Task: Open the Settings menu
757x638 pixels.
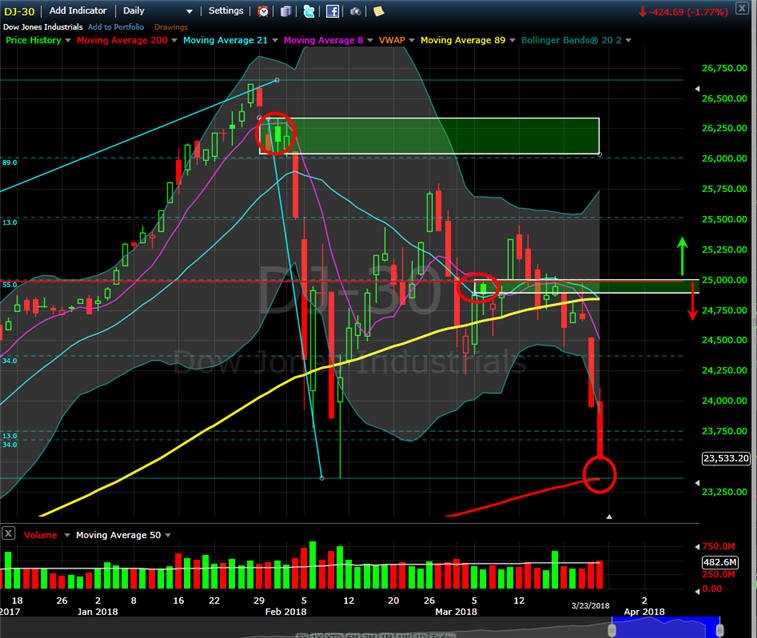Action: coord(226,11)
